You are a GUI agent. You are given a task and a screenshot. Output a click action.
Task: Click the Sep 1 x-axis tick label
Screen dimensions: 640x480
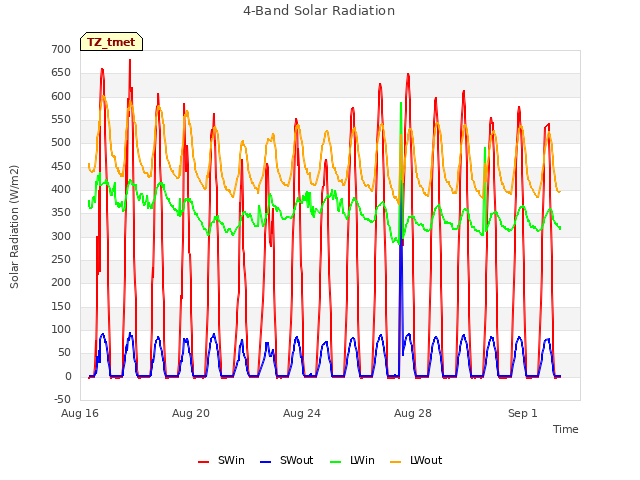pos(522,413)
